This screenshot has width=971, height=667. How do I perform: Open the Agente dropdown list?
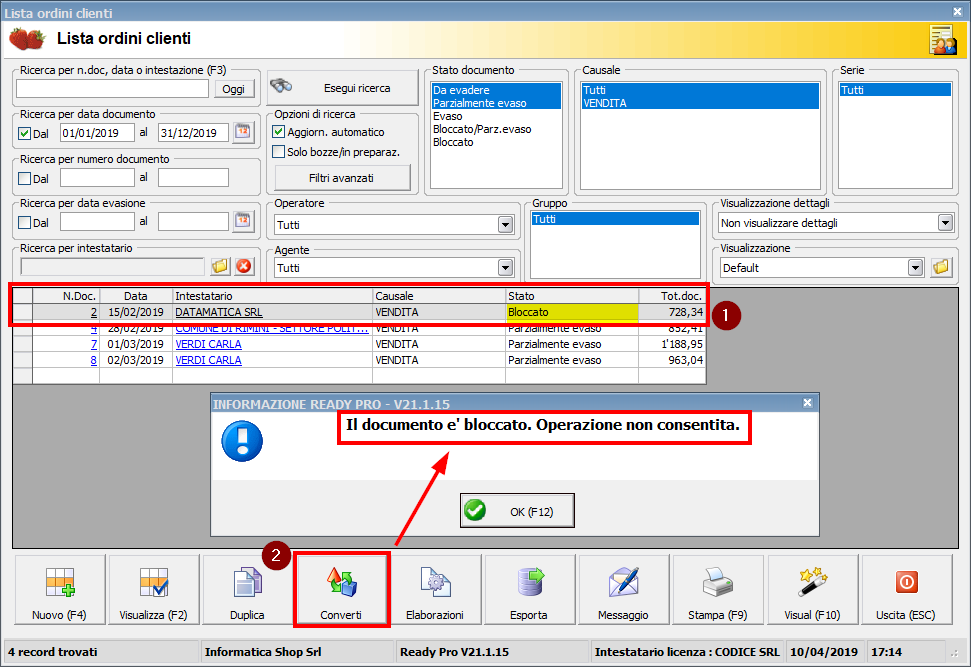pos(505,268)
